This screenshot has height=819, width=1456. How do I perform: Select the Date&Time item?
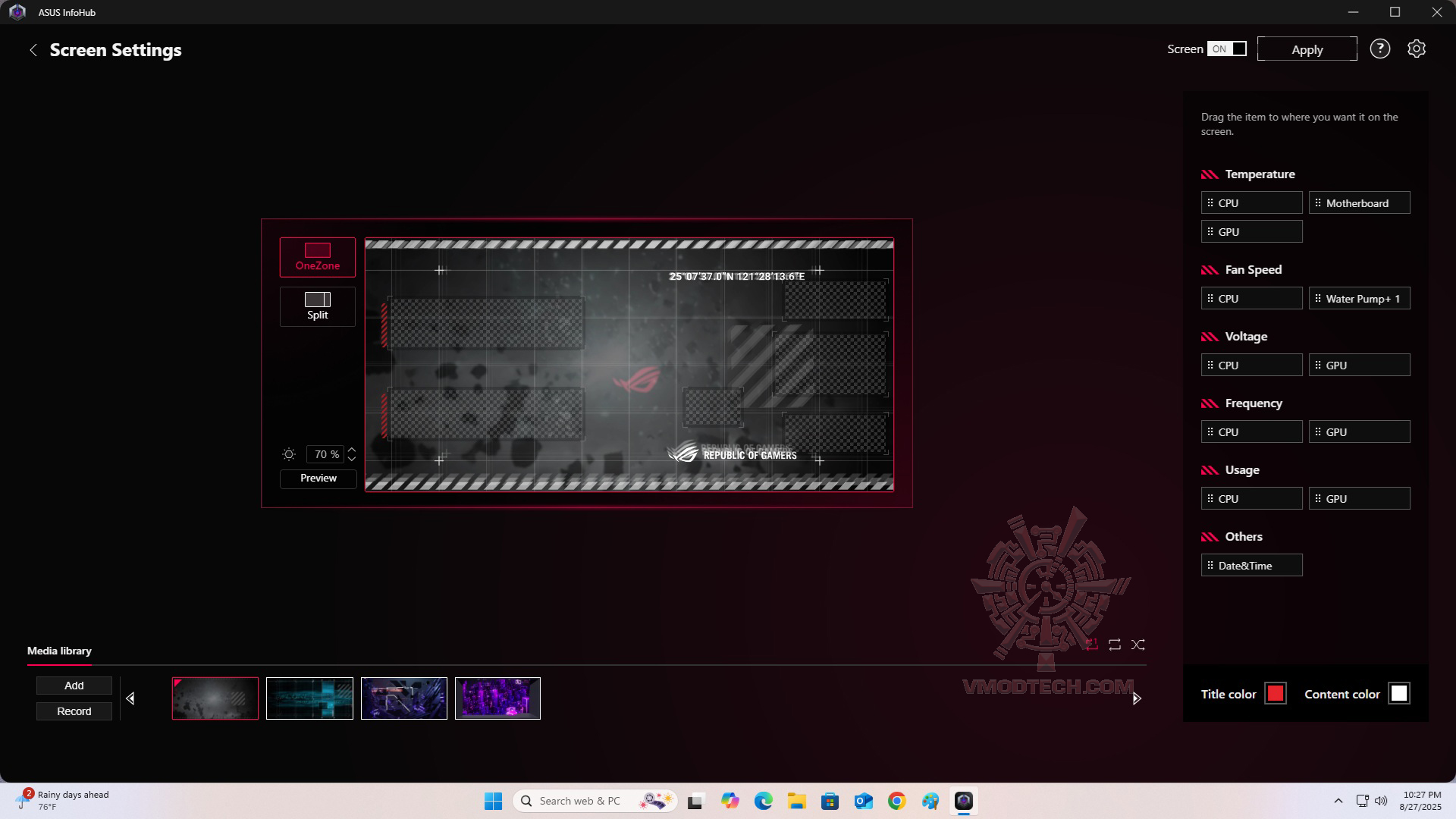click(x=1251, y=566)
